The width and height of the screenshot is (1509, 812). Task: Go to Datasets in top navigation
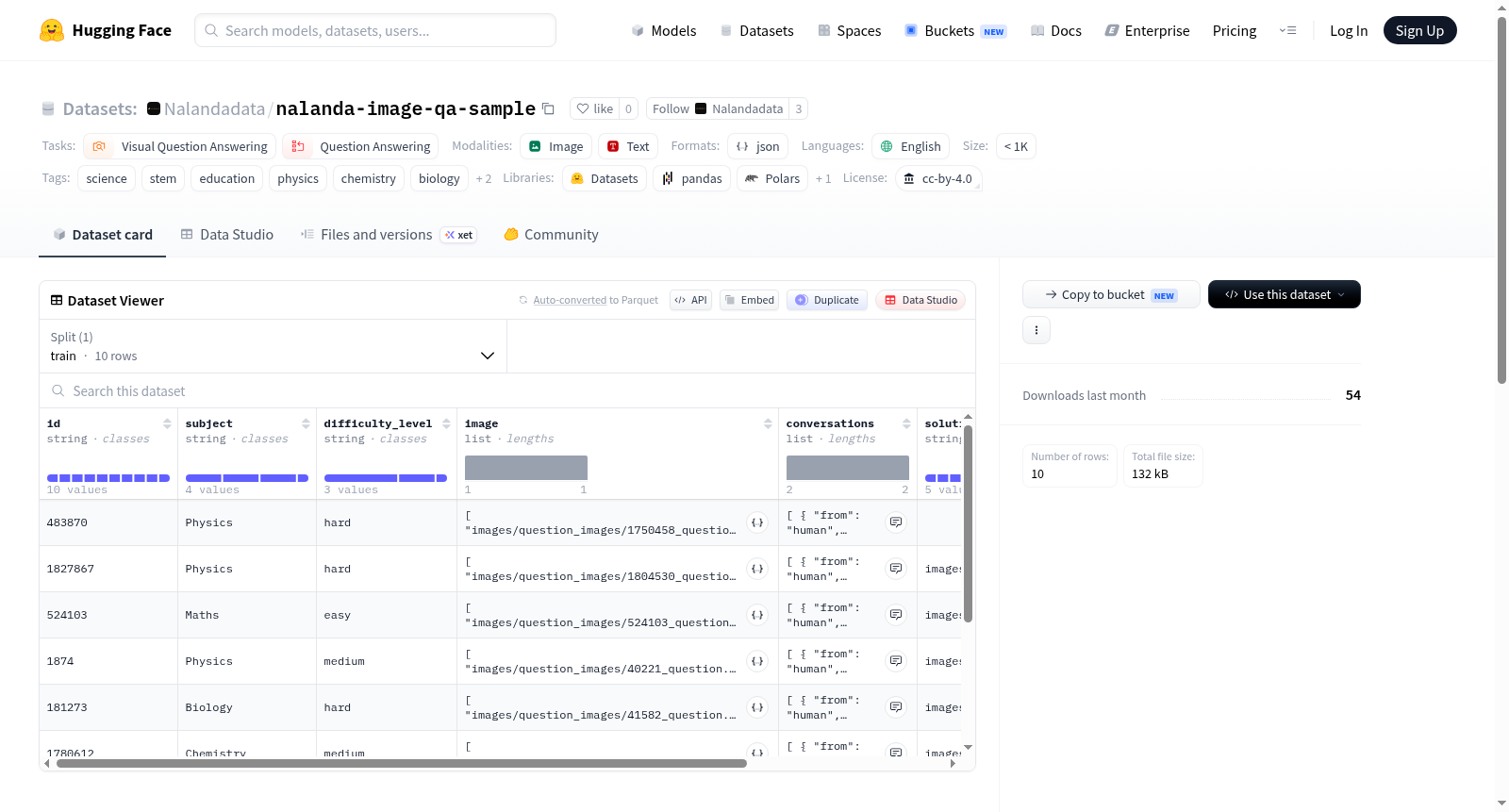coord(757,31)
